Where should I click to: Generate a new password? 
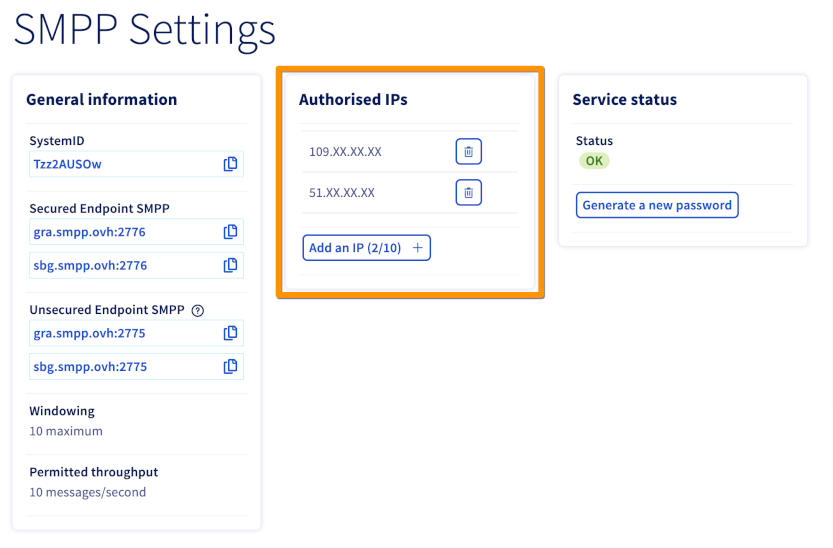click(x=657, y=205)
